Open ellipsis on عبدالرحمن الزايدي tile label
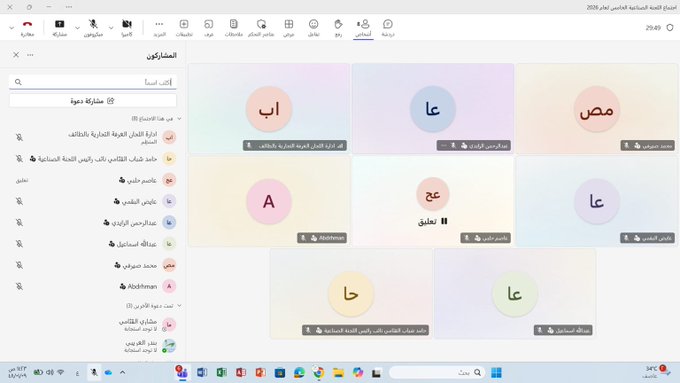Viewport: 680px width, 383px height. 443,146
